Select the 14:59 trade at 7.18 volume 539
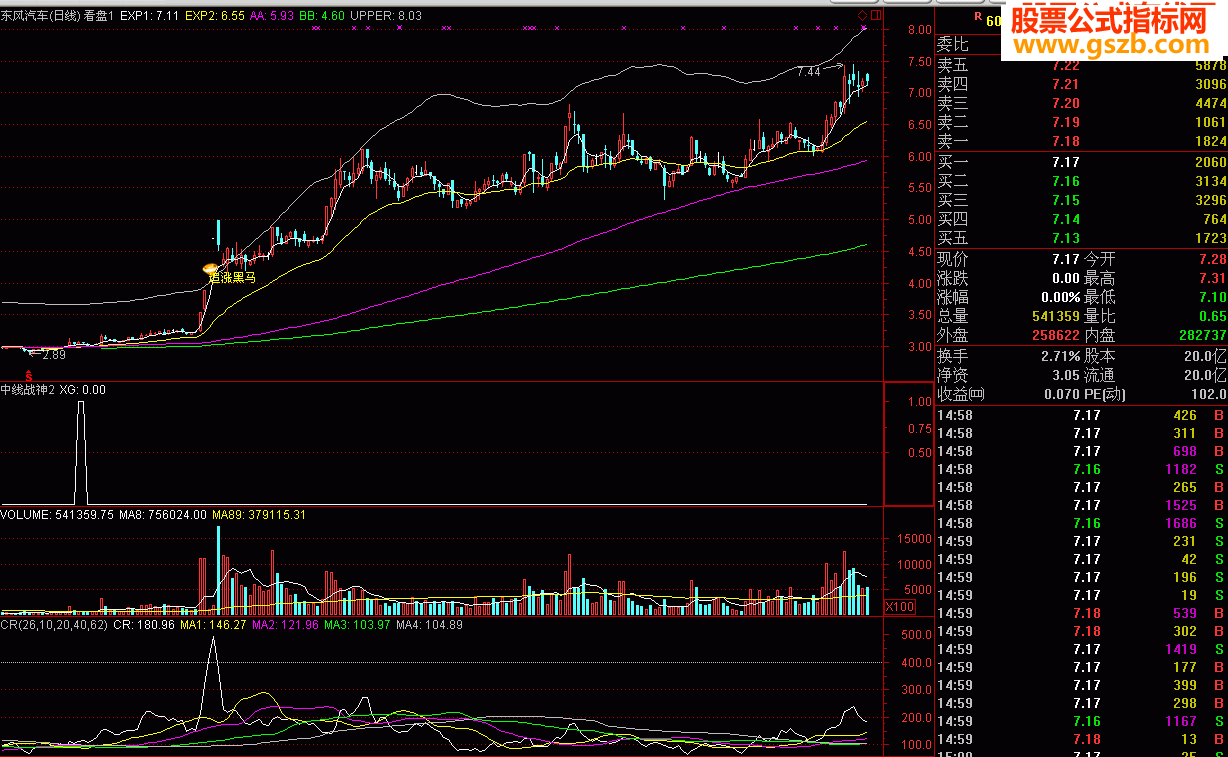Viewport: 1228px width, 757px height. point(1081,613)
